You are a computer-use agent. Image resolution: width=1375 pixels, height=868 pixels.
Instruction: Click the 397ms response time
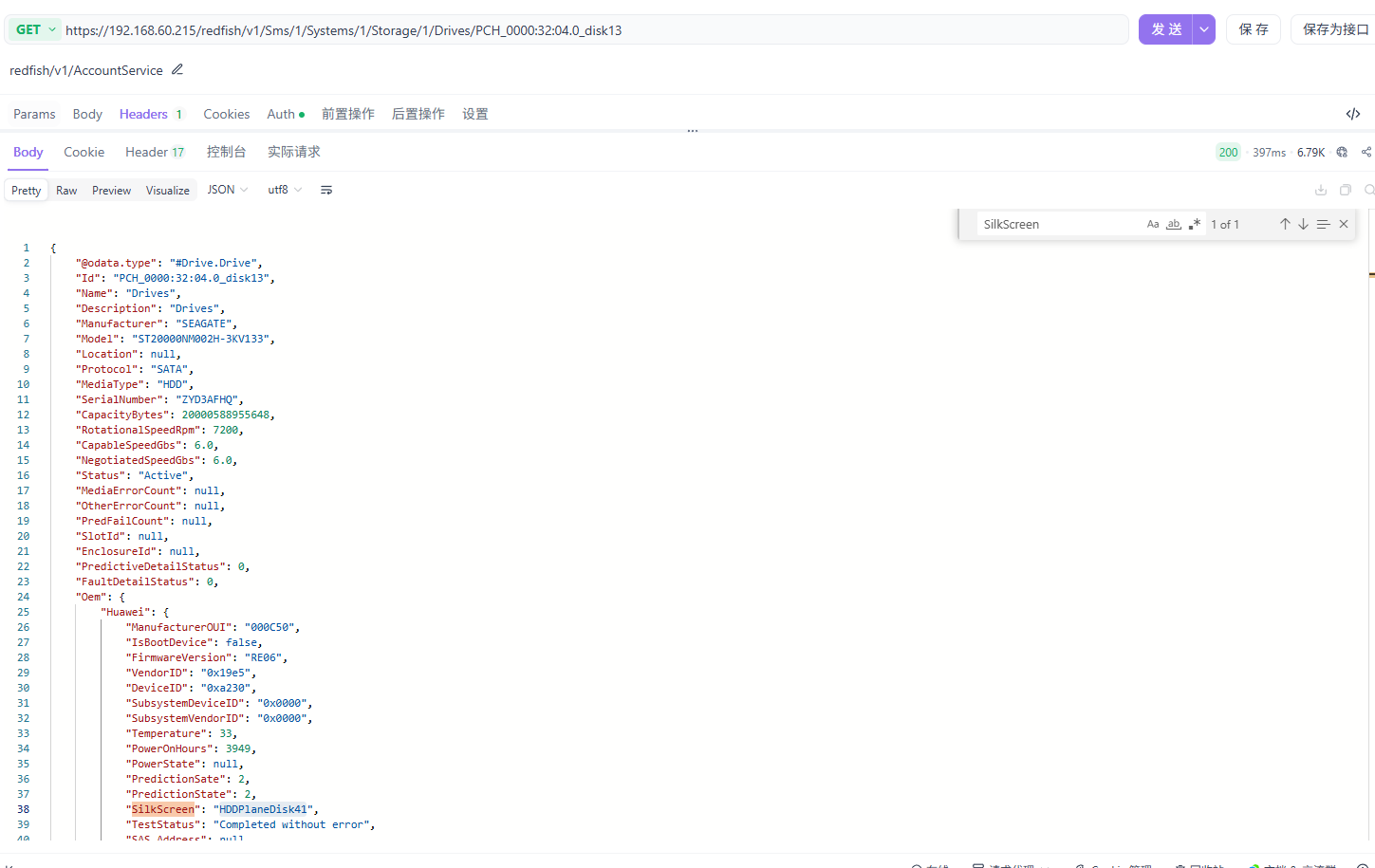pyautogui.click(x=1269, y=152)
